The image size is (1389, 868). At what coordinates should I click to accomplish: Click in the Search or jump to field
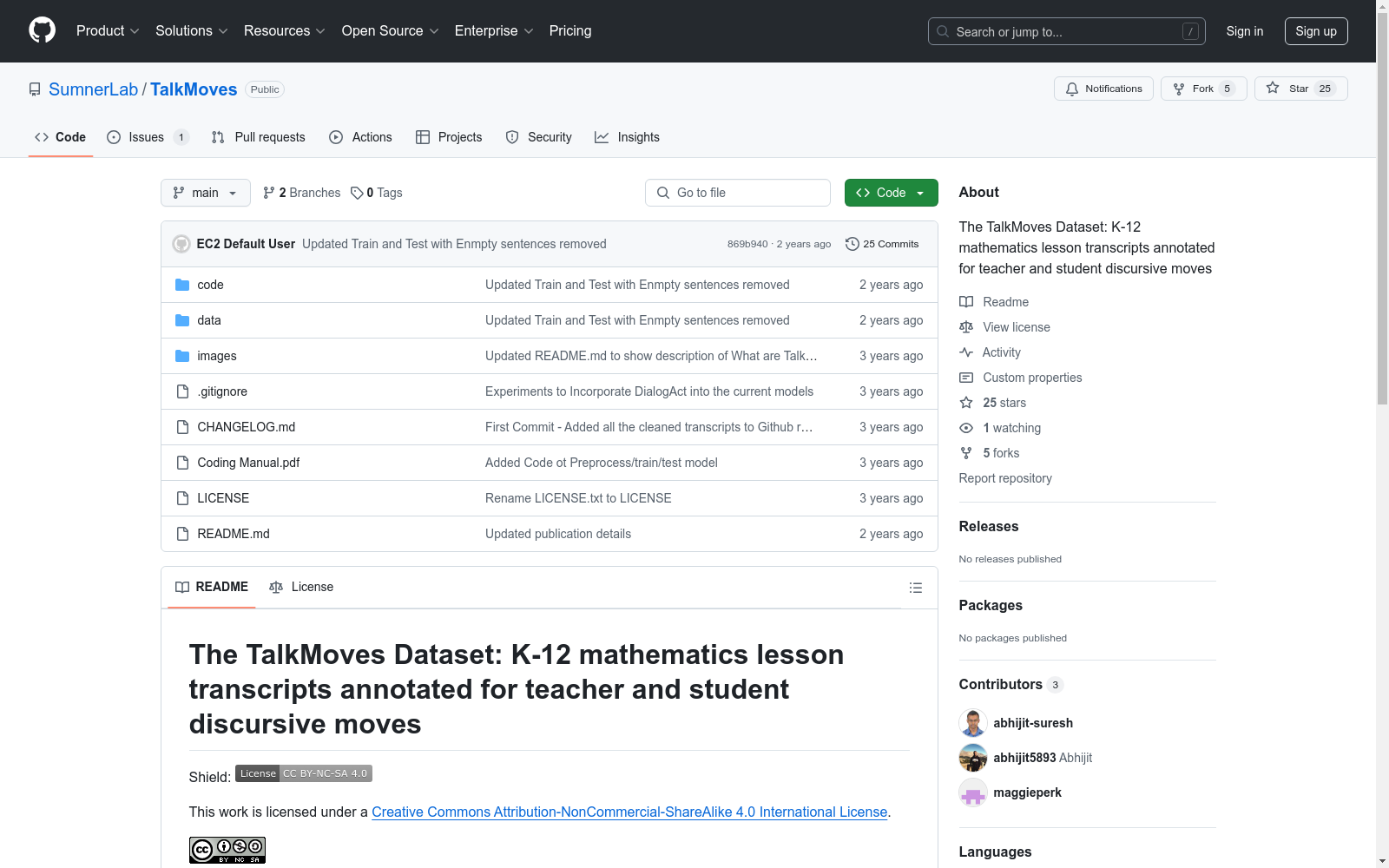point(1066,31)
